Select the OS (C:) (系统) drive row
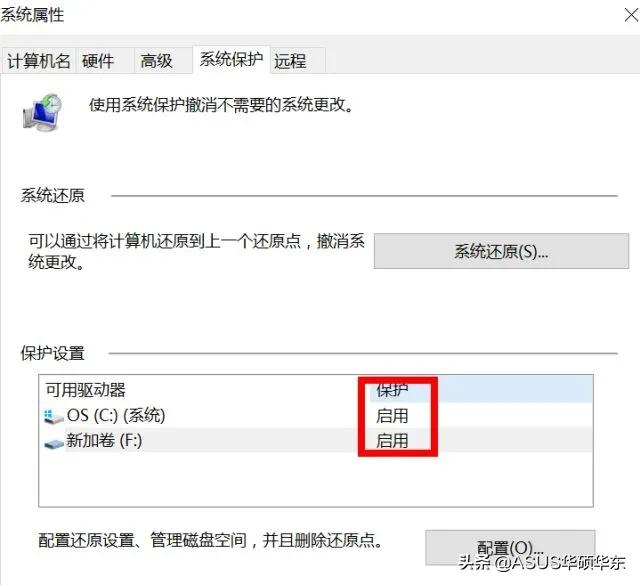The height and width of the screenshot is (585, 640). click(316, 416)
